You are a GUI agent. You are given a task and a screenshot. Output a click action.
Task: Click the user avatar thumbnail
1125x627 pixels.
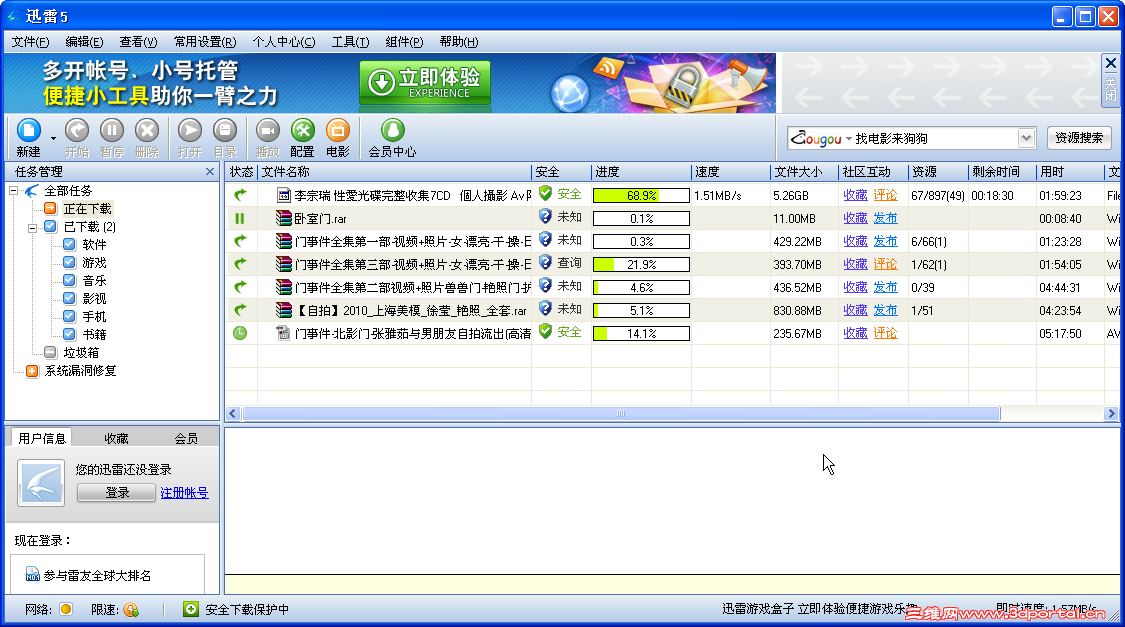coord(41,483)
